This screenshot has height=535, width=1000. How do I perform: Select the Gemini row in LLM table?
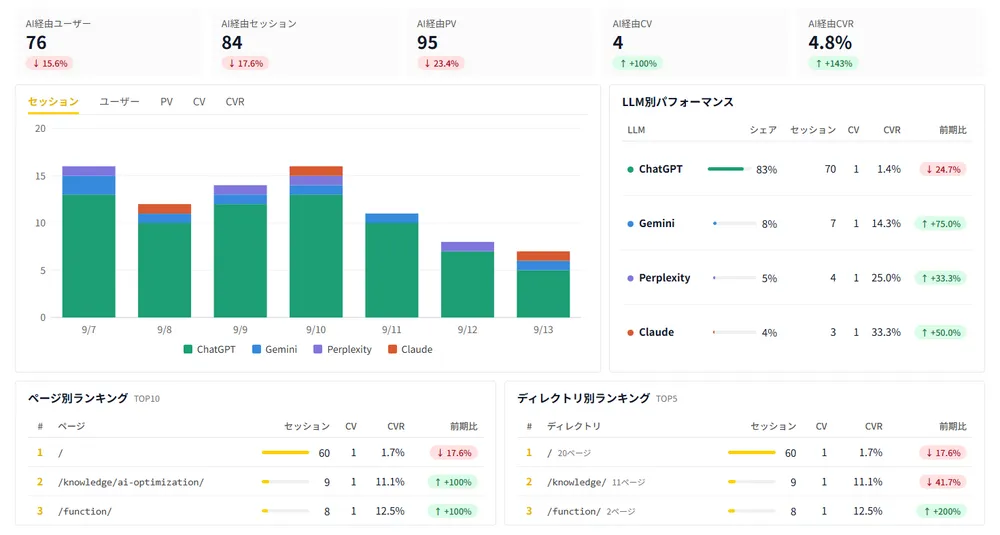click(x=797, y=223)
